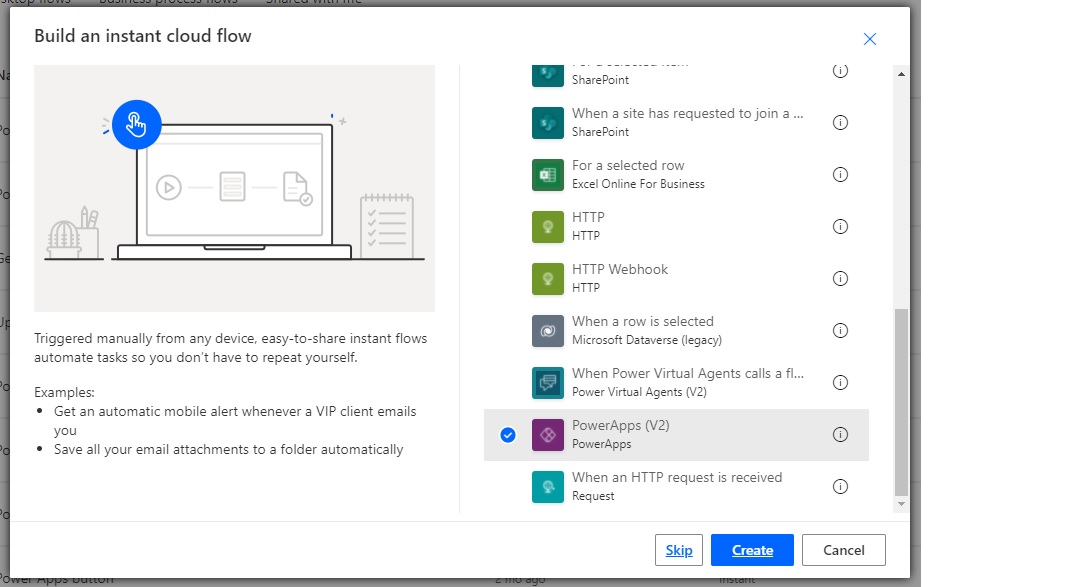Click the SharePoint site-join trigger icon
Viewport: 1084px width, 587px height.
546,122
